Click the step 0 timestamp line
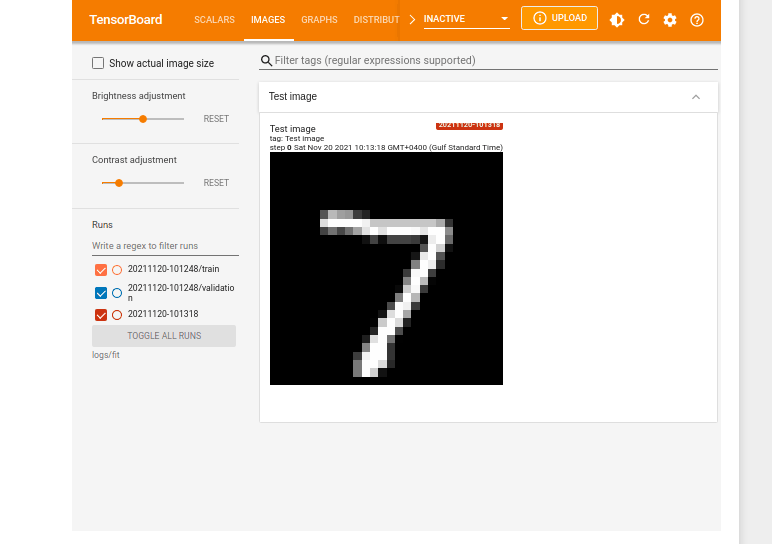Viewport: 772px width, 544px height. pos(386,147)
